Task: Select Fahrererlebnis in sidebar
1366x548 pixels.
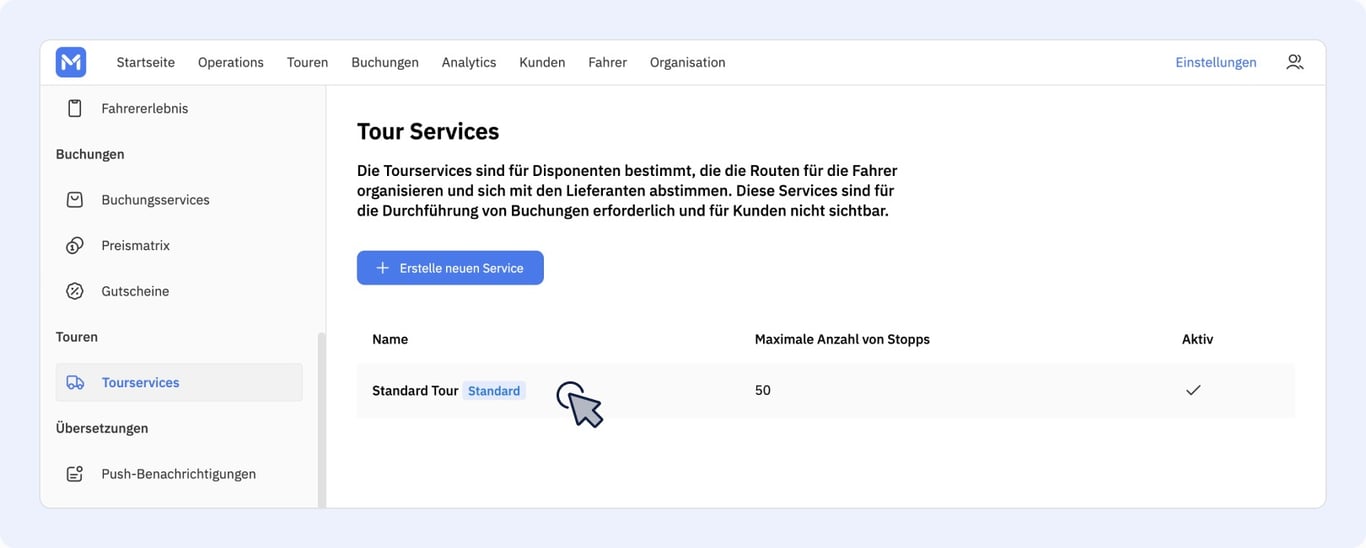Action: (145, 108)
